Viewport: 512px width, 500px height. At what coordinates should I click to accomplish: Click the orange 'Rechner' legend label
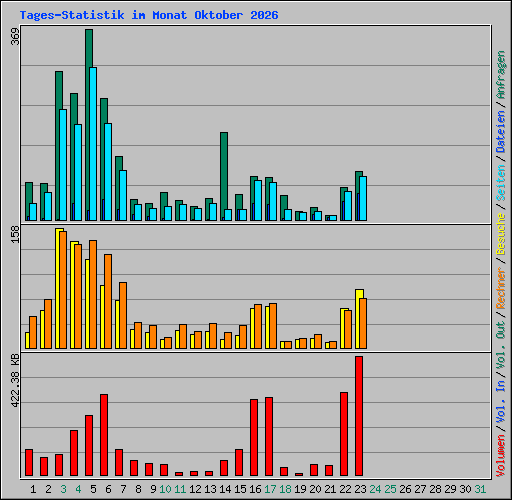tap(501, 288)
